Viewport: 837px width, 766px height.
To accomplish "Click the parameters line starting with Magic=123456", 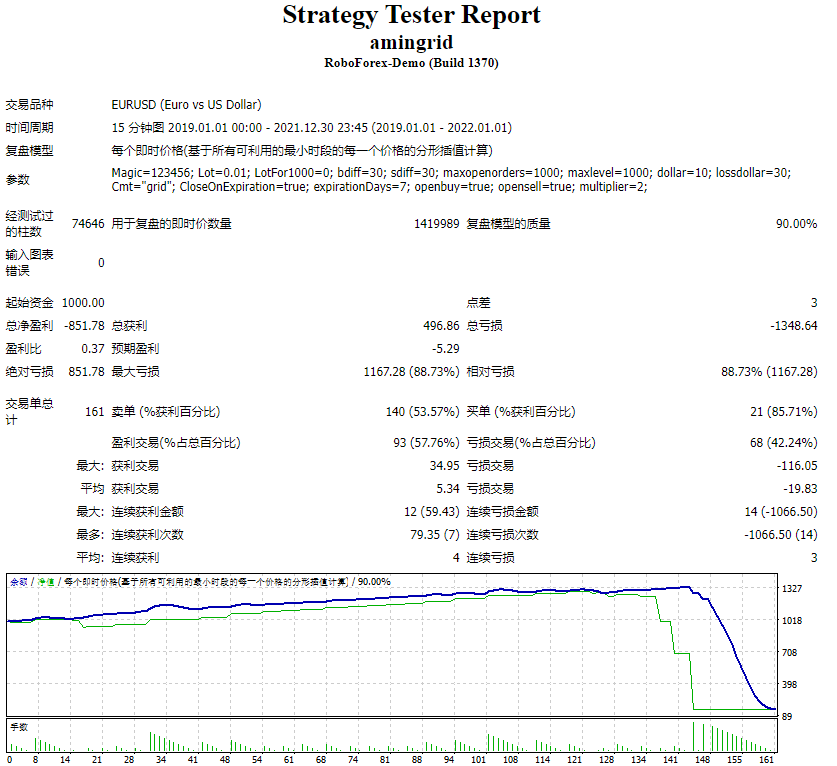I will [x=451, y=172].
